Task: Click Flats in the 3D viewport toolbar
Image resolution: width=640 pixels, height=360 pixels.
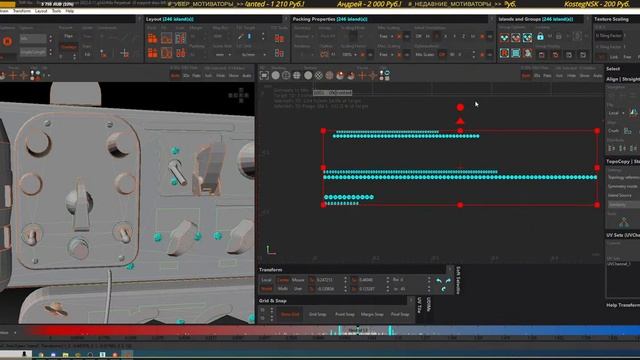Action: click(x=196, y=76)
